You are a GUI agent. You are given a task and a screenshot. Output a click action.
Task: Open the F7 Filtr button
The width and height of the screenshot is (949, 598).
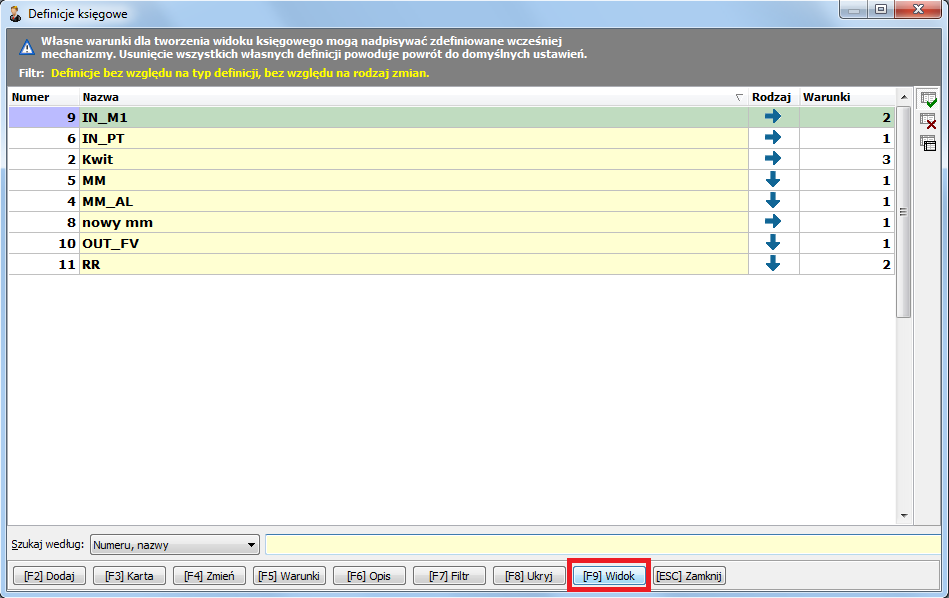[x=449, y=576]
